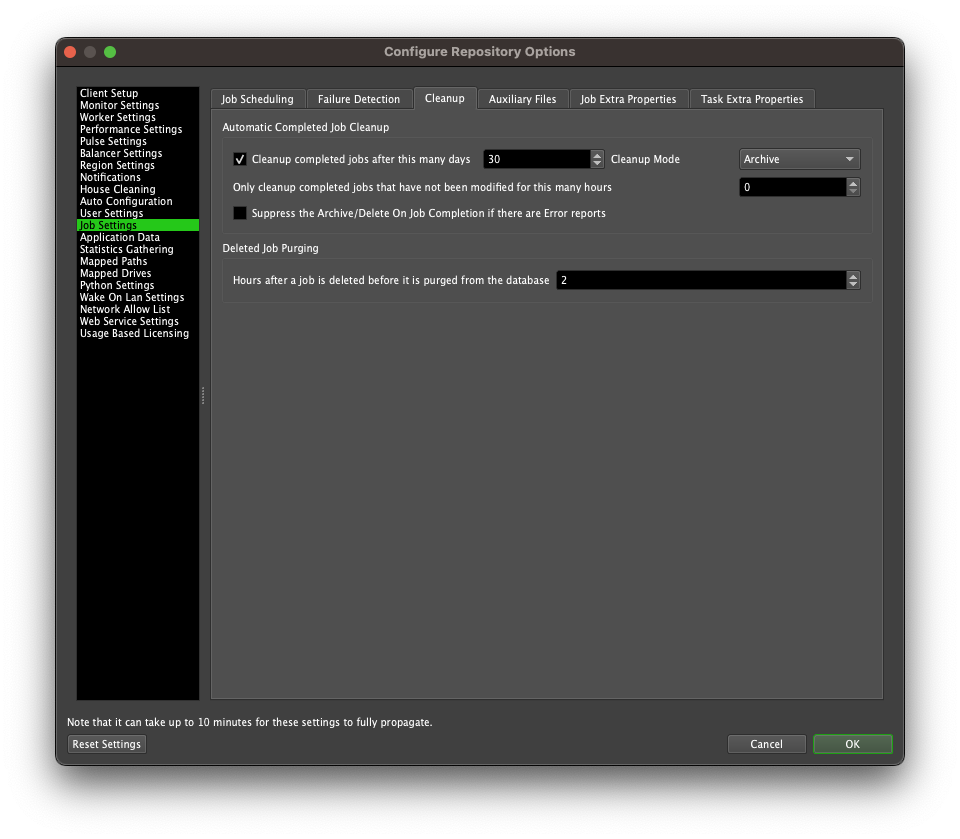View the Task Extra Properties tab
This screenshot has height=839, width=960.
point(751,98)
